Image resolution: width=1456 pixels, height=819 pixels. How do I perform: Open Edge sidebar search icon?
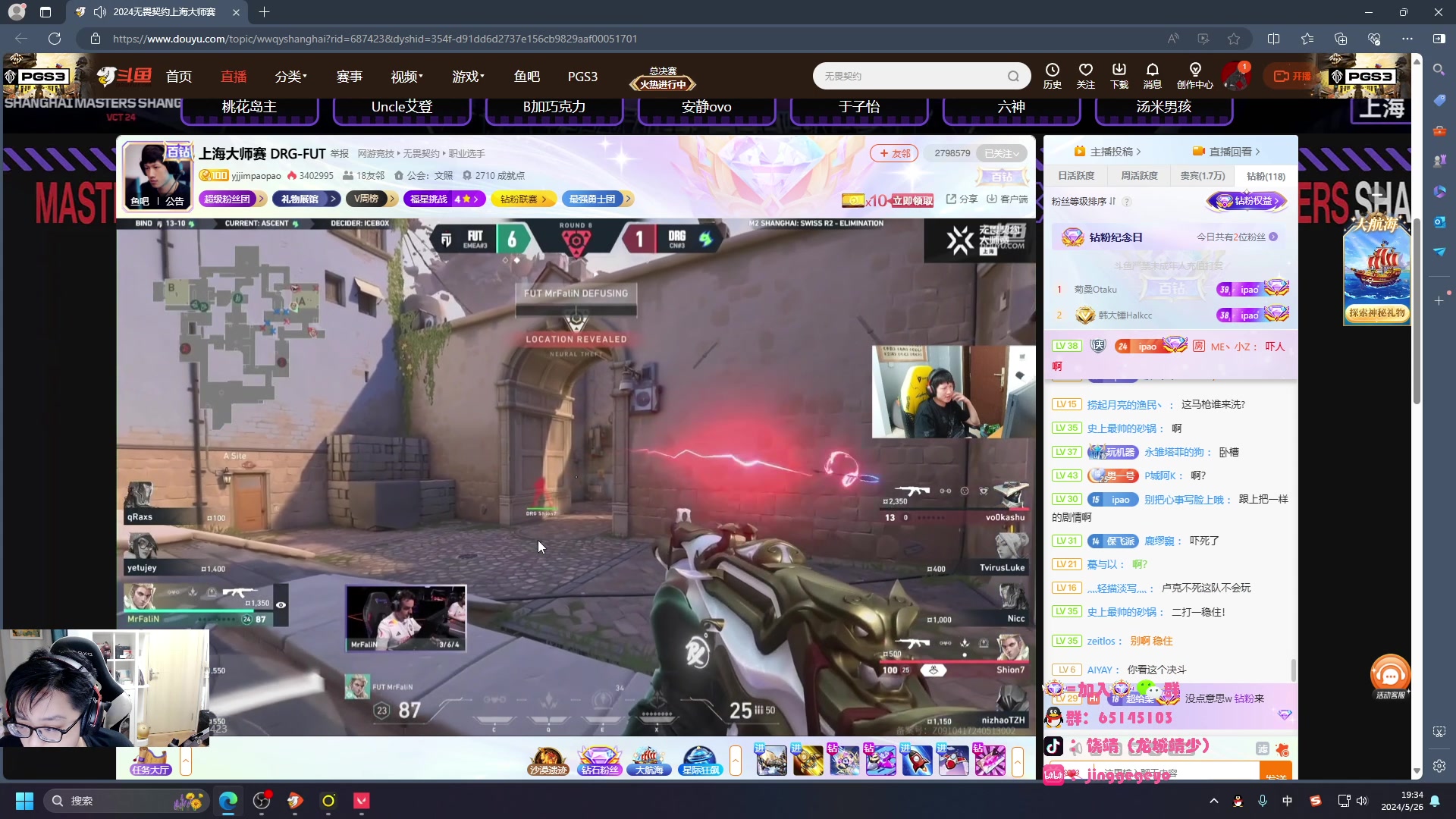pyautogui.click(x=1439, y=70)
